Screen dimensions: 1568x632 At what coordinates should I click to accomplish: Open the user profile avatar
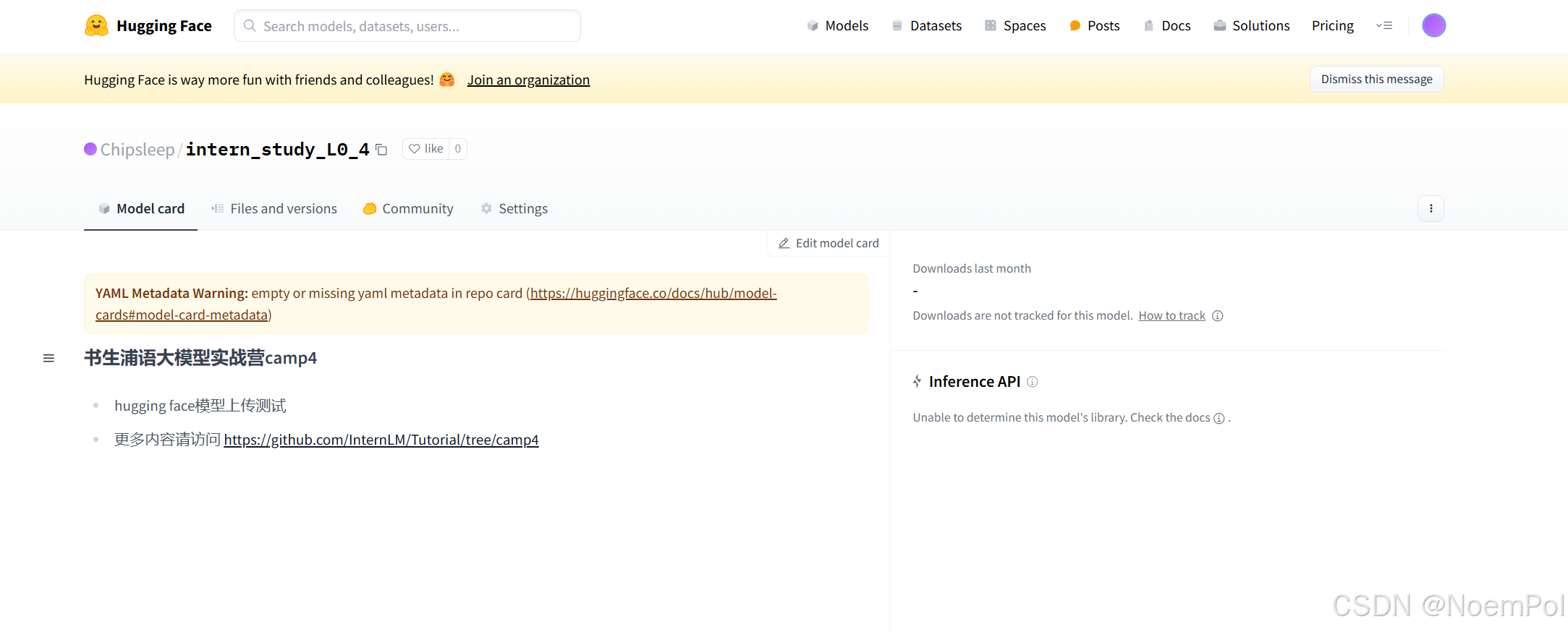(1433, 25)
